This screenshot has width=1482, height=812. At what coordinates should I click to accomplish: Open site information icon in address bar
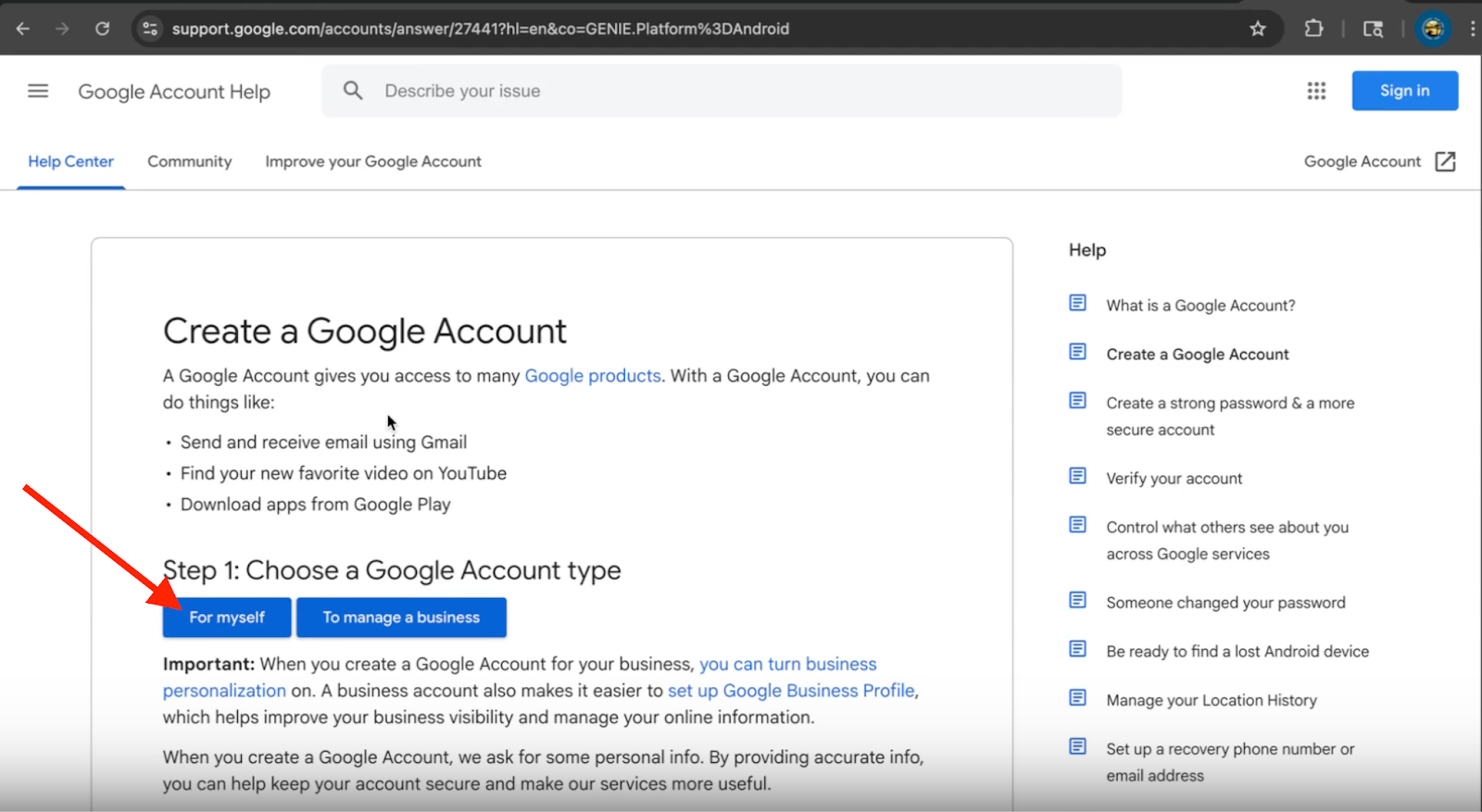[x=150, y=29]
